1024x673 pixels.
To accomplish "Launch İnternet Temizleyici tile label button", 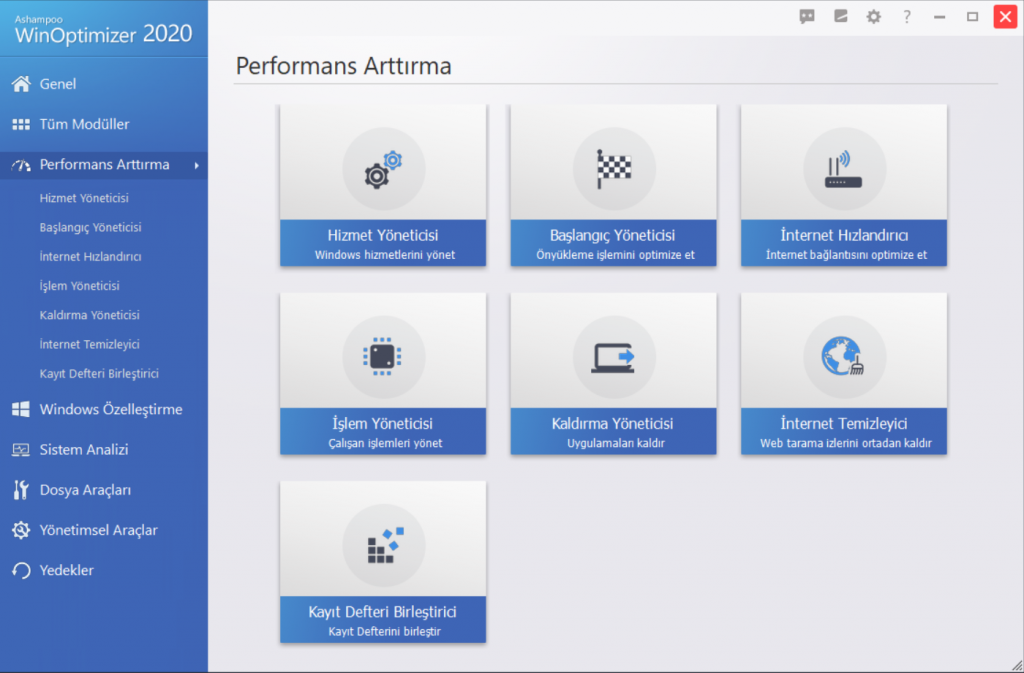I will (x=844, y=431).
